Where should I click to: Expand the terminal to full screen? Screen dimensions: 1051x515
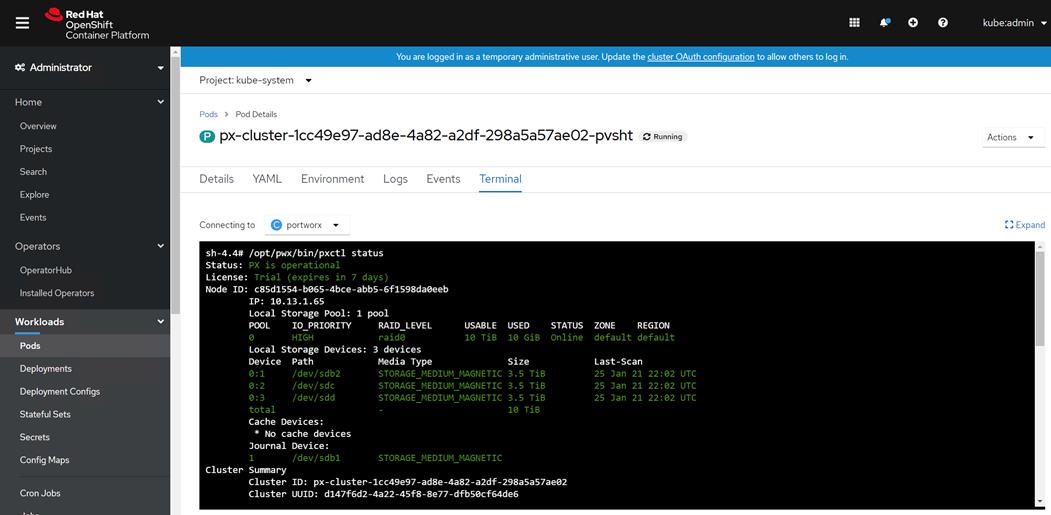click(1025, 225)
